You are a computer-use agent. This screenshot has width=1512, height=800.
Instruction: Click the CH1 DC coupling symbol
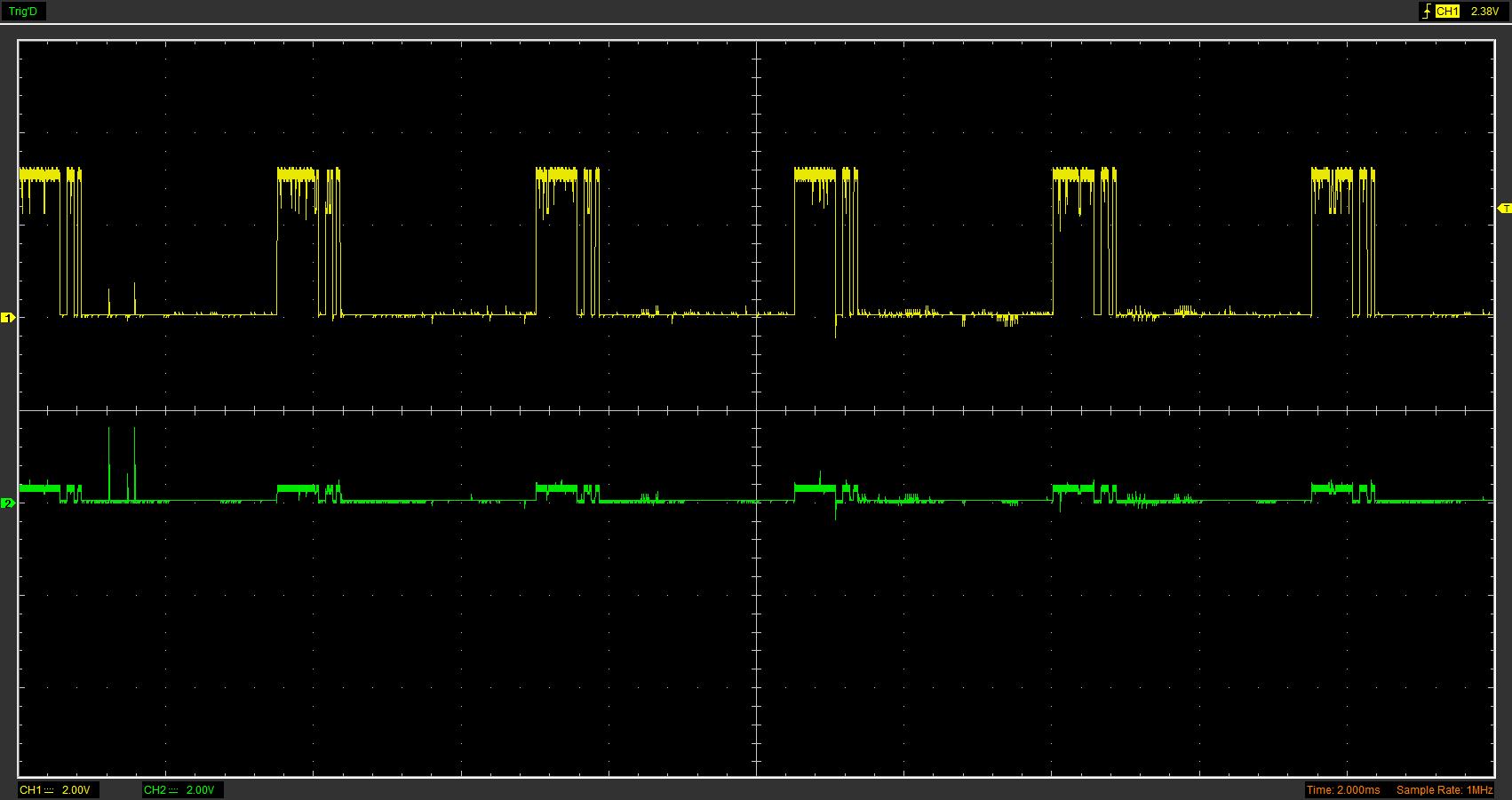tap(49, 790)
